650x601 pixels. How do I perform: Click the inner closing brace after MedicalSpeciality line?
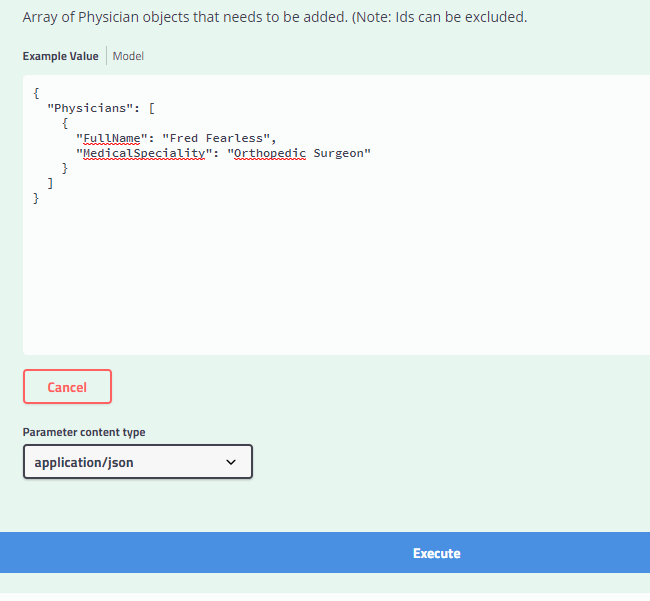pyautogui.click(x=65, y=169)
